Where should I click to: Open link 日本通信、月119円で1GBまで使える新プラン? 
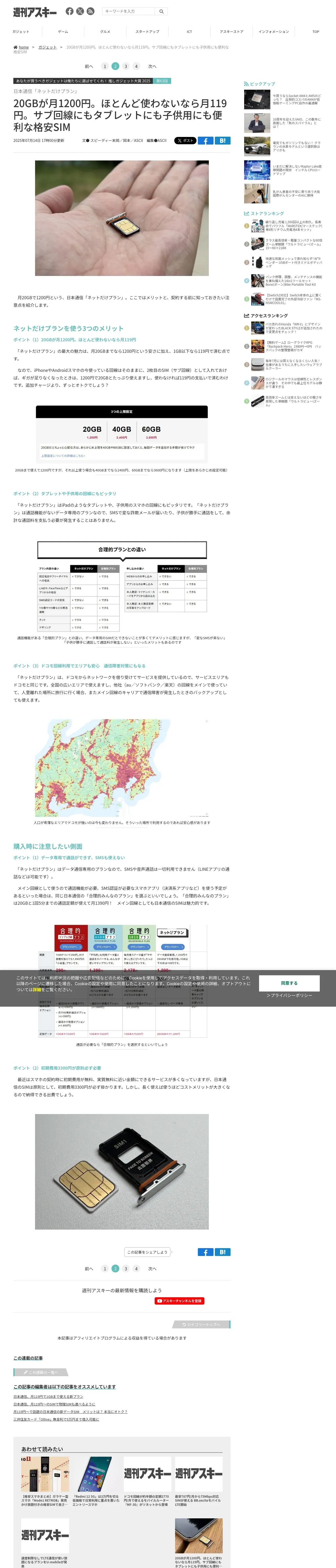click(48, 1396)
